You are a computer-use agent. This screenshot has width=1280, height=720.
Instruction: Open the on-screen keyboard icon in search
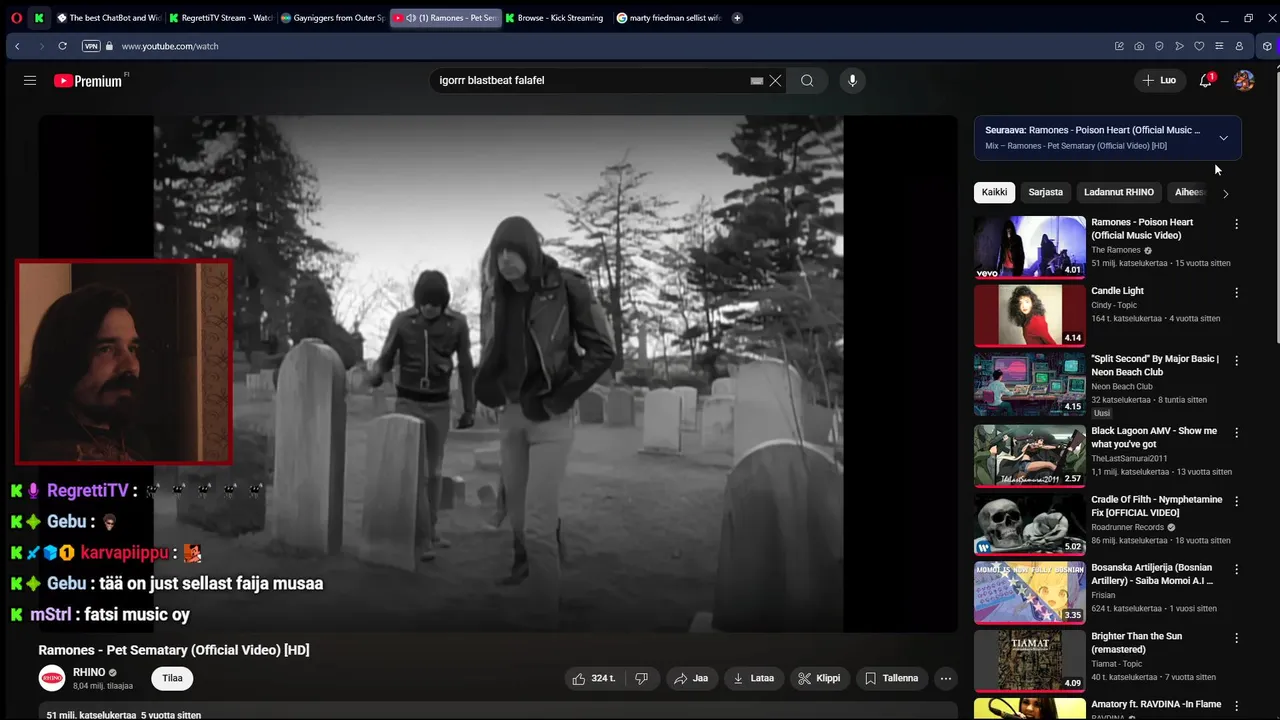757,80
